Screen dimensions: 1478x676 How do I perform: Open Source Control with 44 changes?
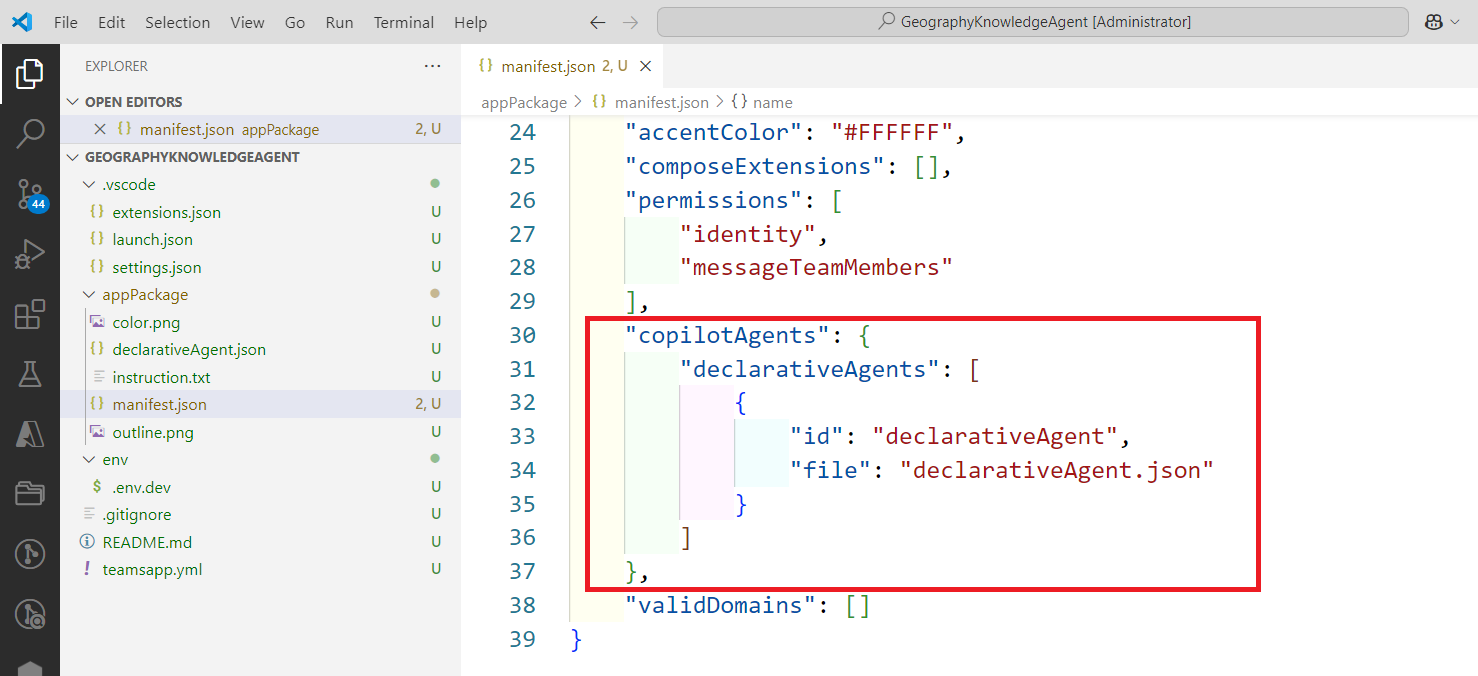pos(30,194)
